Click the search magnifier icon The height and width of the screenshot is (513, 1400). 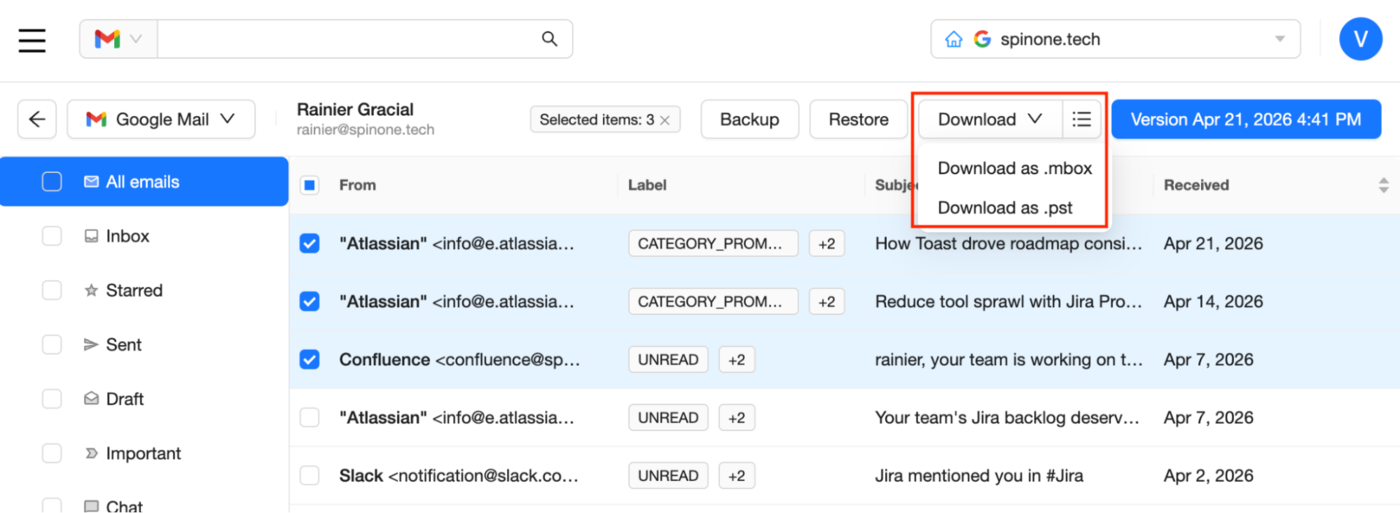point(549,39)
